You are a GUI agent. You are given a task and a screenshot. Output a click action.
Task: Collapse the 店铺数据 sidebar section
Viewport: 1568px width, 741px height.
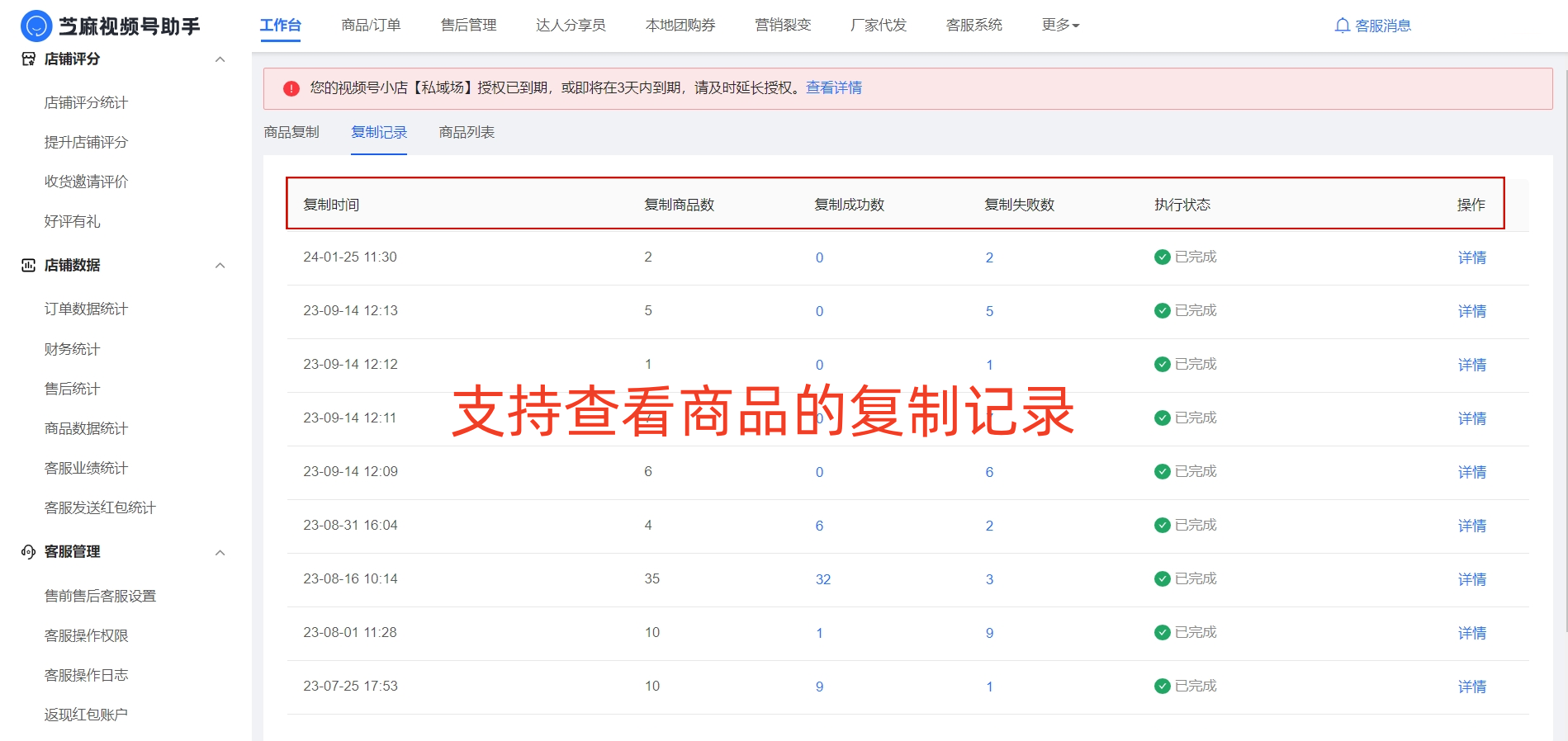point(220,266)
